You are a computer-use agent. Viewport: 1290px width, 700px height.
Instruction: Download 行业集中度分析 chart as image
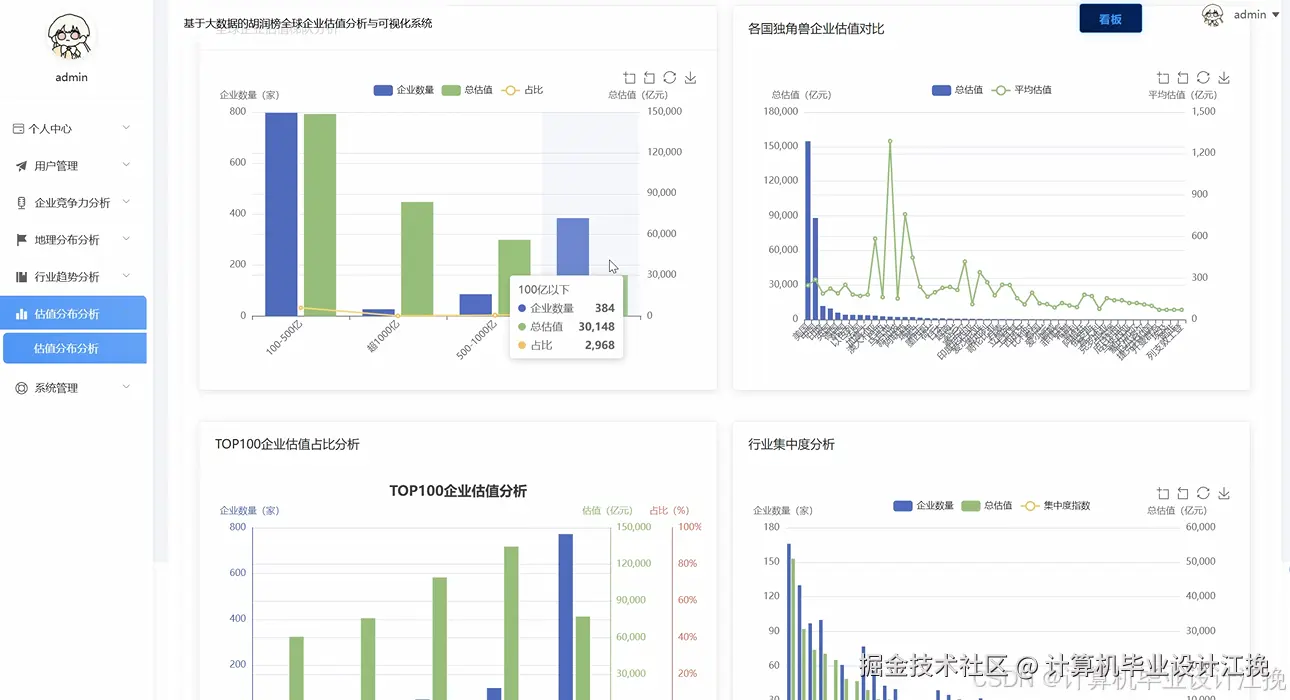click(x=1224, y=493)
